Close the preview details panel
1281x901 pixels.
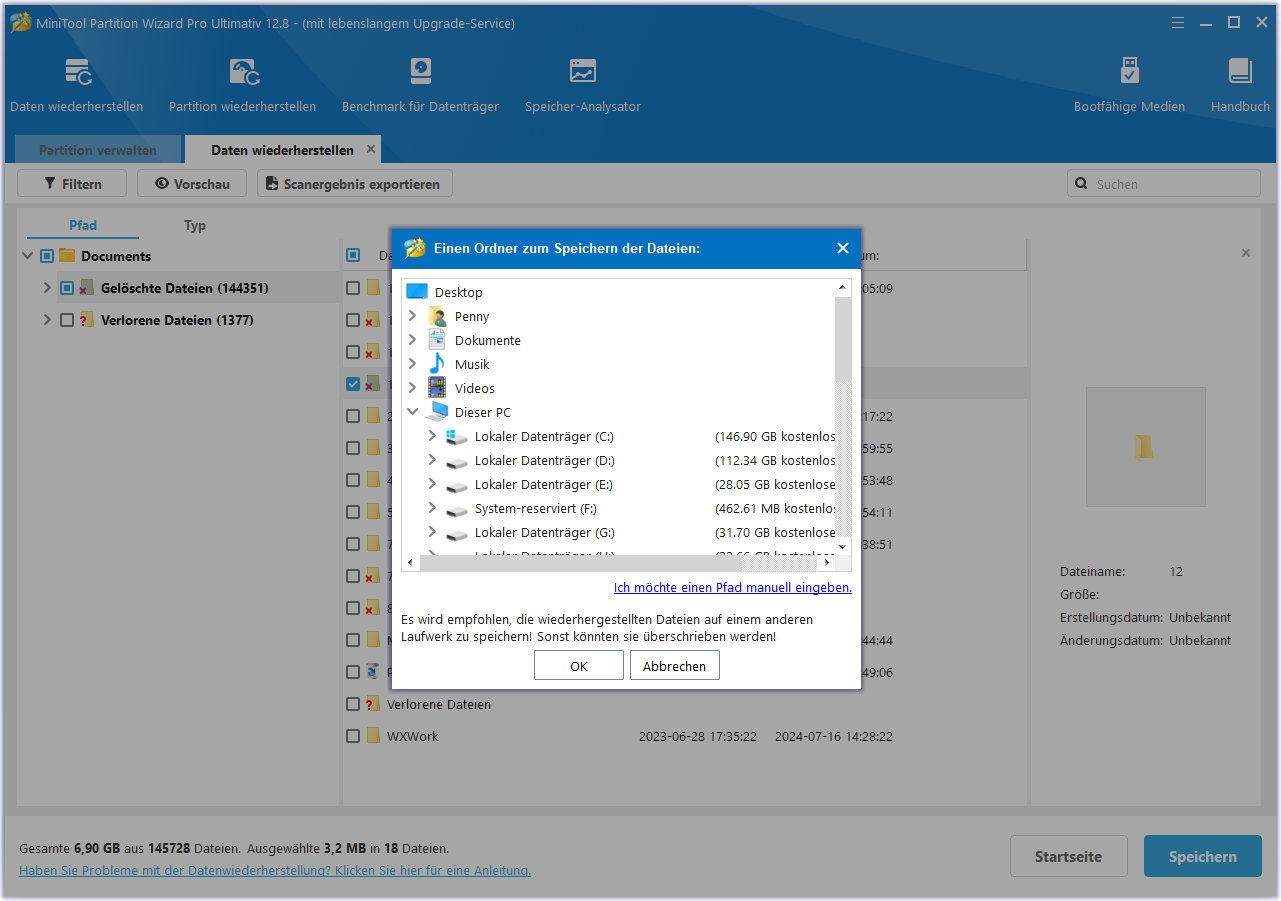(1246, 254)
